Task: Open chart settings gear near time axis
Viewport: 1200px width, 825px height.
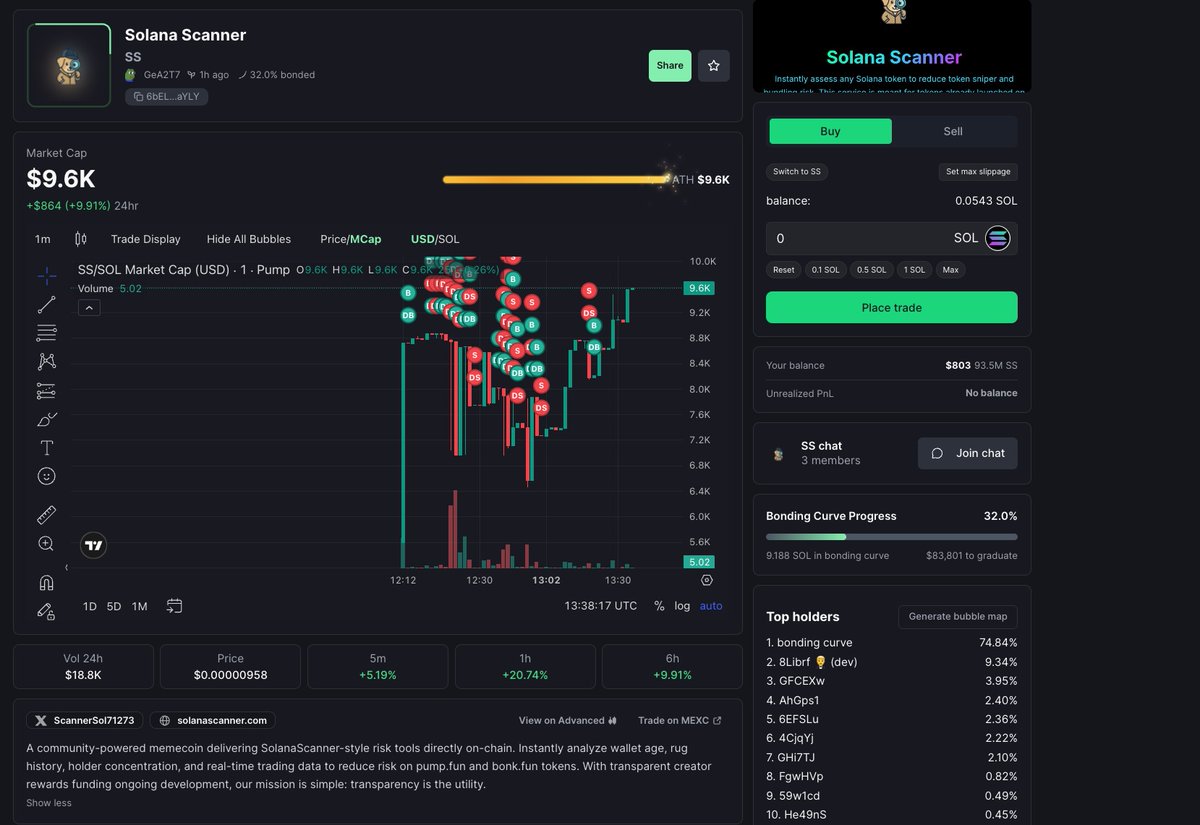Action: coord(707,580)
